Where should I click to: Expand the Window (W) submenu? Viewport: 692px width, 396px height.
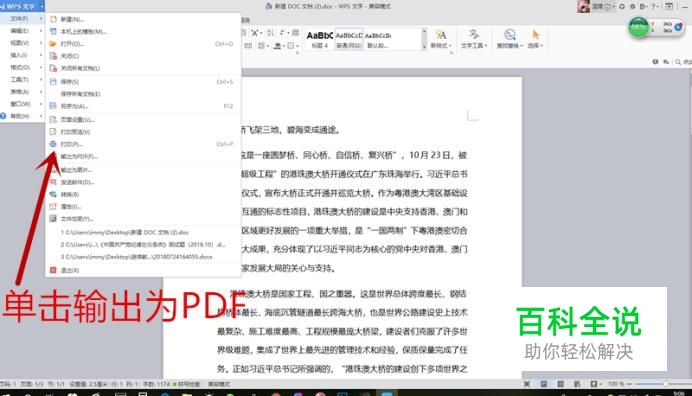pyautogui.click(x=22, y=104)
